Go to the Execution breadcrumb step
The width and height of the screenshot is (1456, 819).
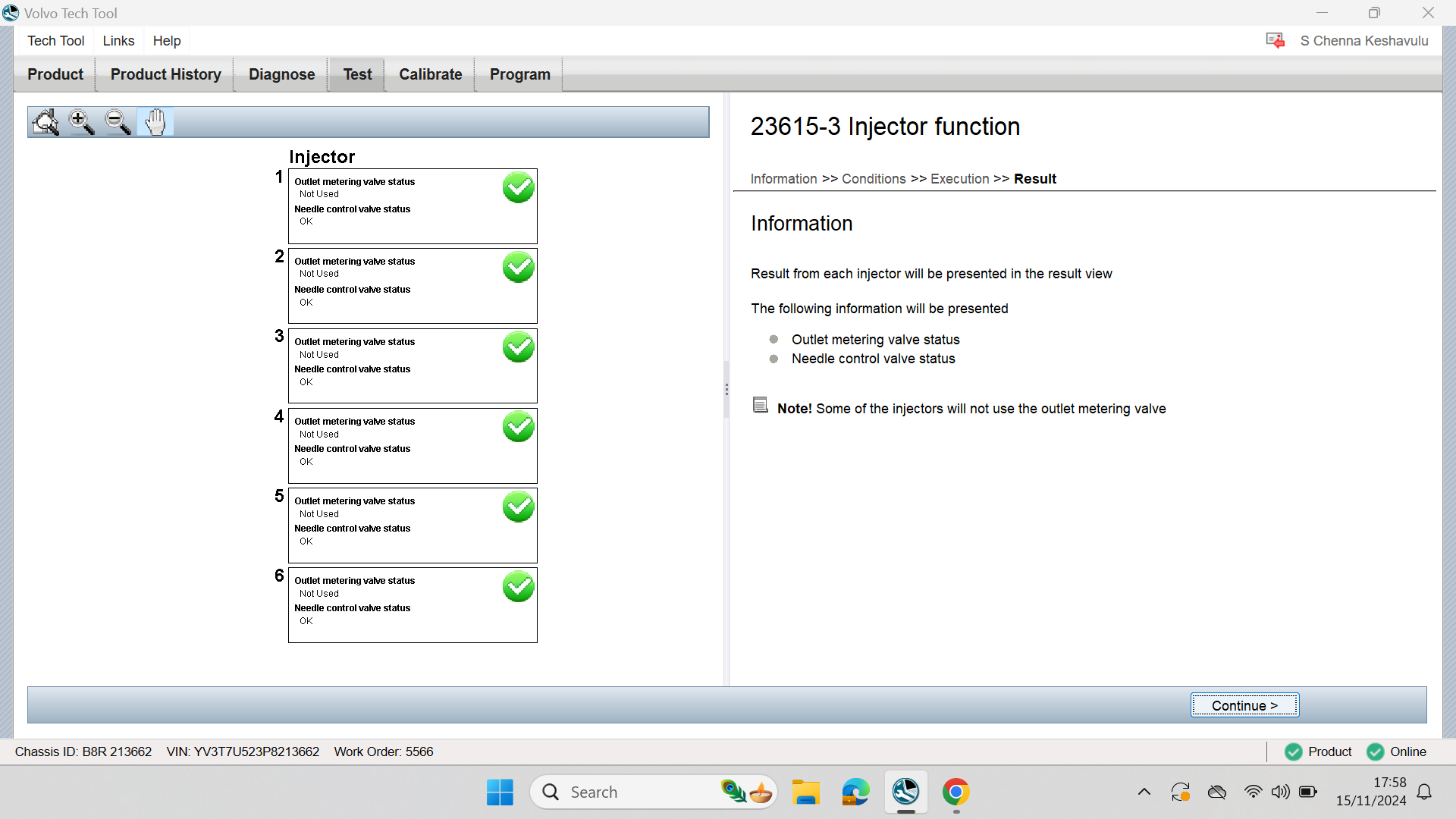tap(959, 179)
